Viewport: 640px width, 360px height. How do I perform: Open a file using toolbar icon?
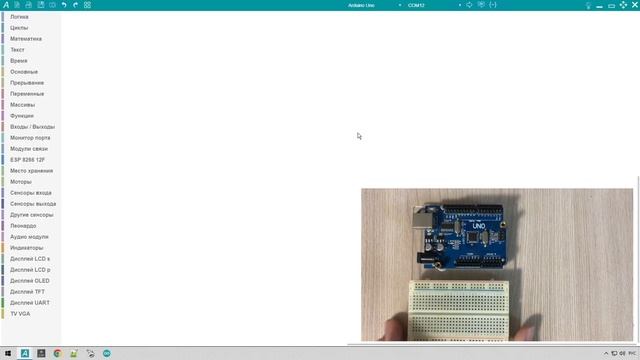click(x=29, y=5)
